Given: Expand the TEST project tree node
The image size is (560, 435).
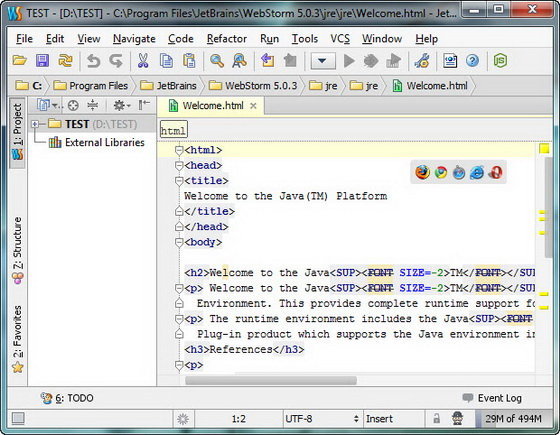Looking at the screenshot, I should coord(35,124).
